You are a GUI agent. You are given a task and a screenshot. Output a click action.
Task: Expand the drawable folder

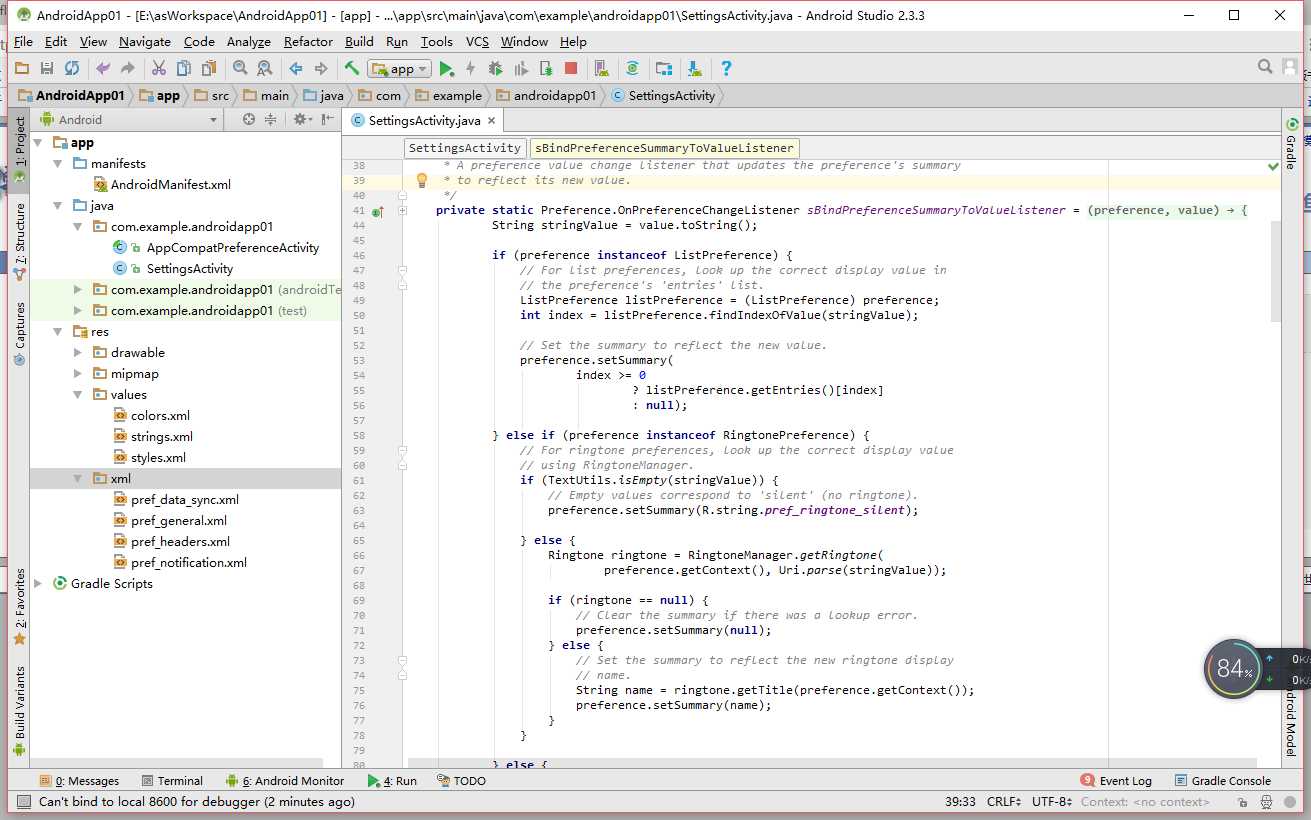pyautogui.click(x=78, y=352)
